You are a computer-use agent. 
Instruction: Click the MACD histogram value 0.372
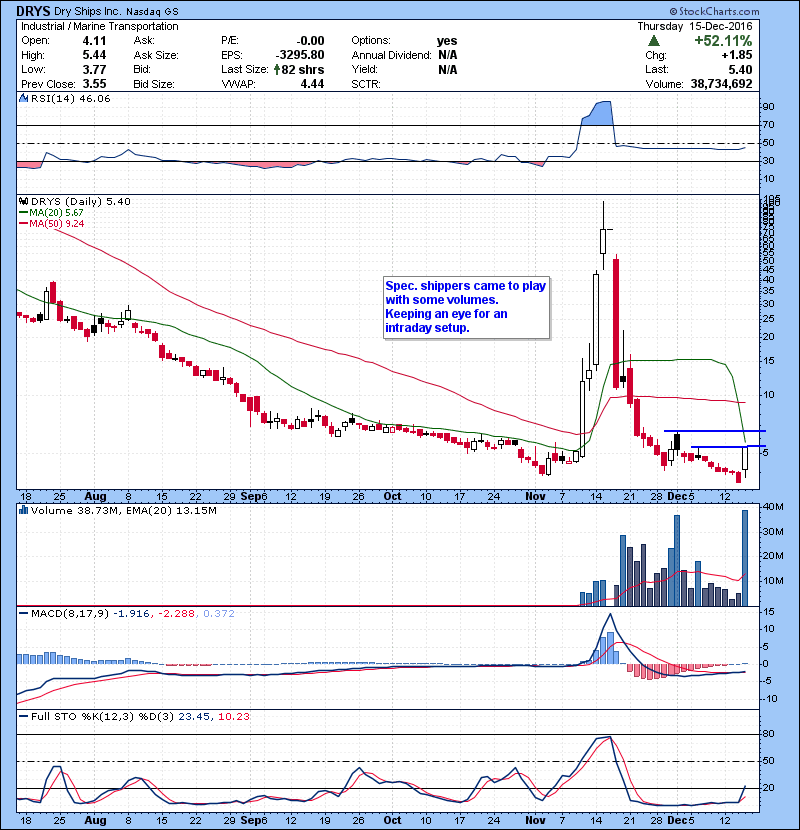click(219, 614)
